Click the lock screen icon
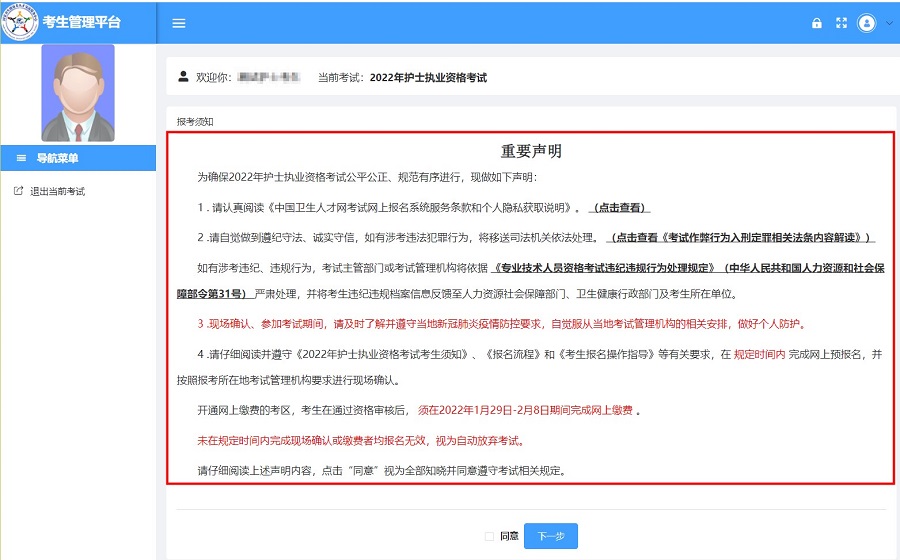 [x=816, y=23]
